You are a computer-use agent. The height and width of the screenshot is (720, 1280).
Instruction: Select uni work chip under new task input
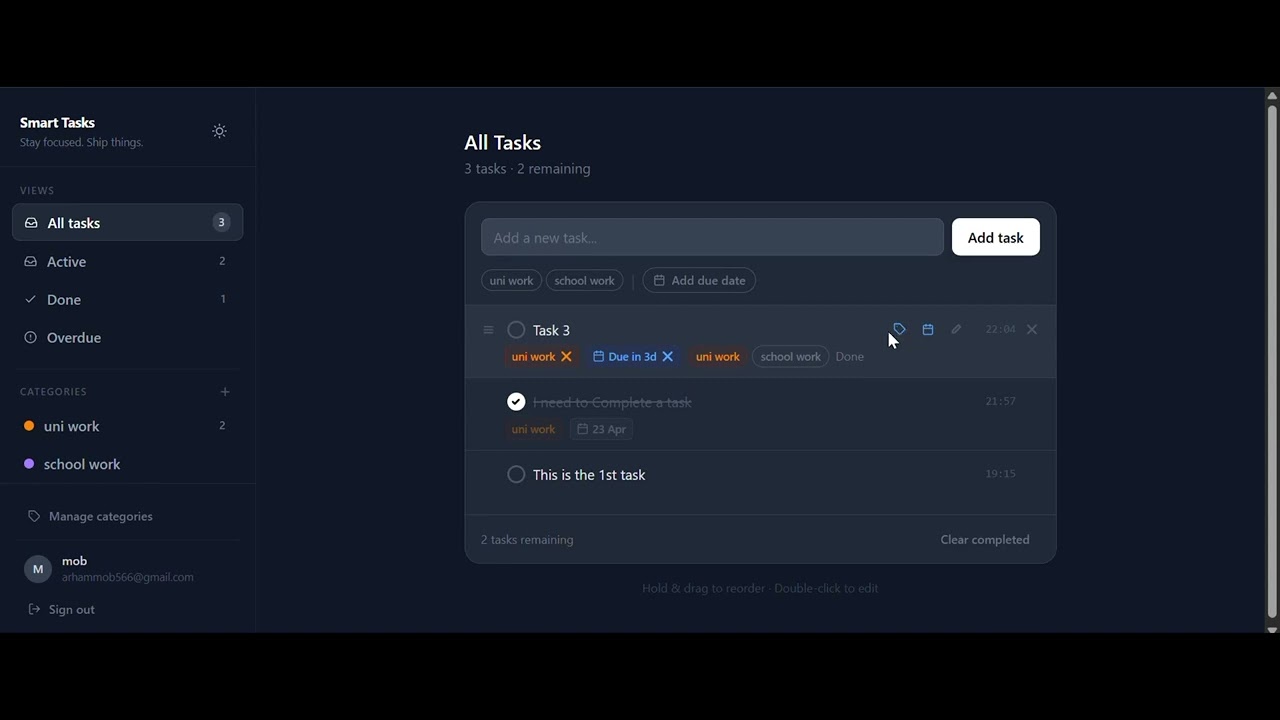511,280
